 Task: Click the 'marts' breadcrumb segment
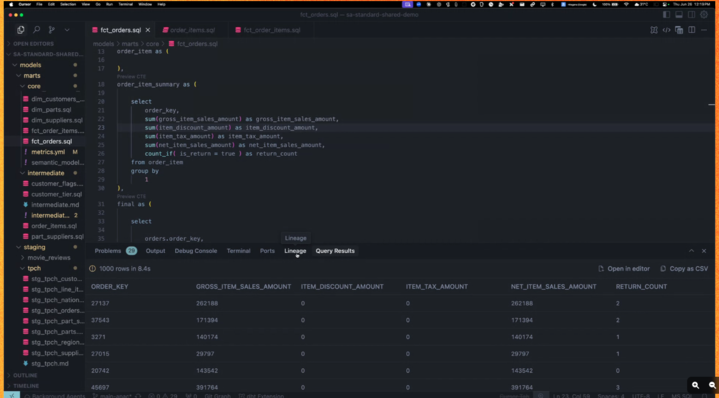point(130,44)
